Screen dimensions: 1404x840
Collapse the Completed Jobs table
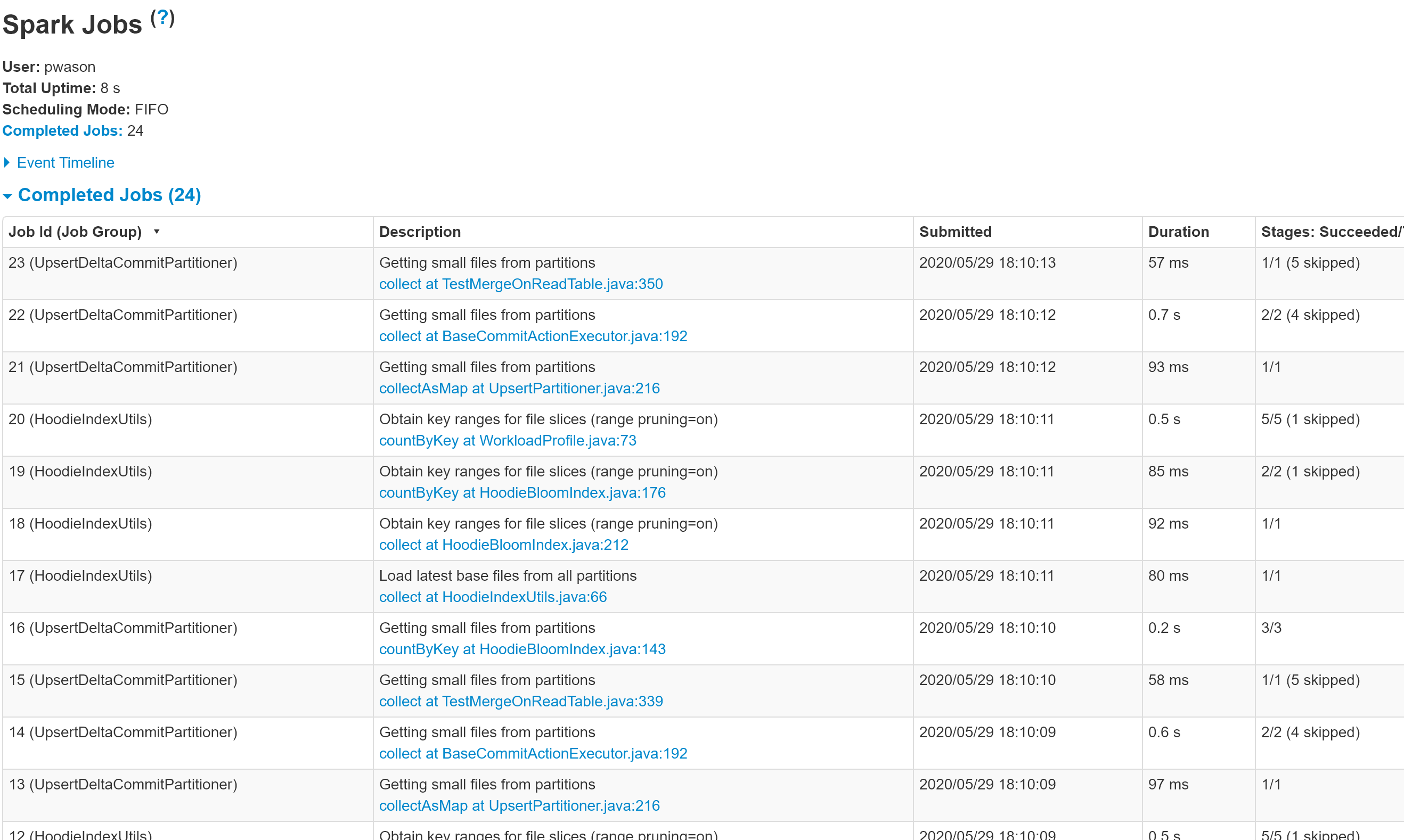109,195
